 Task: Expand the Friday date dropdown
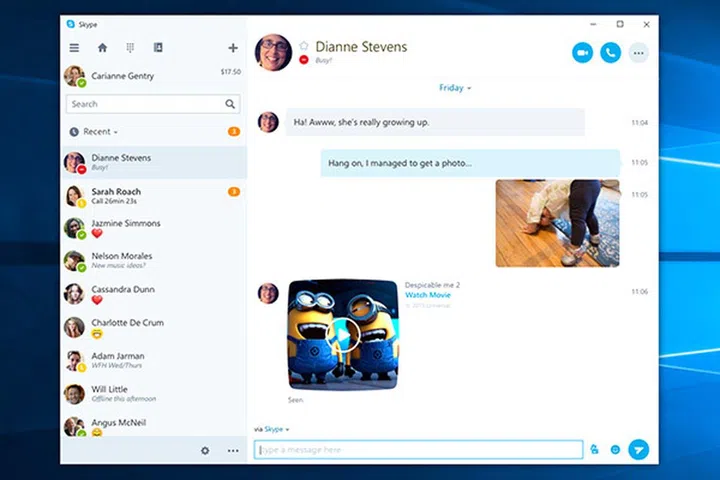point(455,88)
